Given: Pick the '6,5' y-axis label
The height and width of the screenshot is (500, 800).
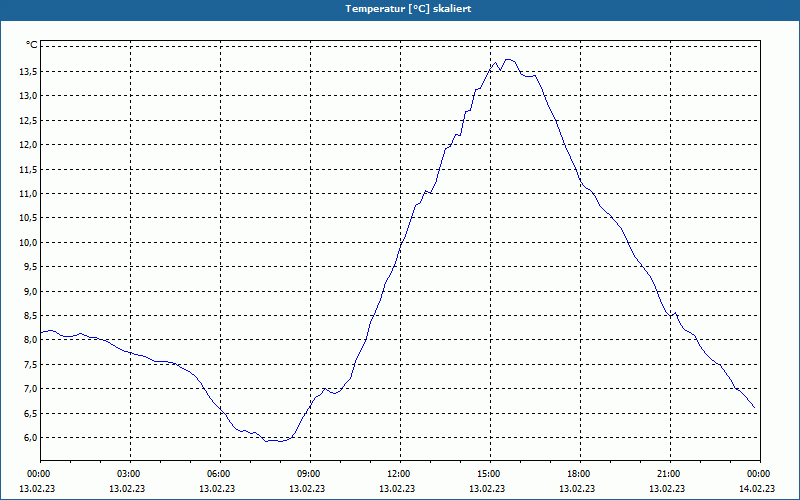Looking at the screenshot, I should (30, 413).
